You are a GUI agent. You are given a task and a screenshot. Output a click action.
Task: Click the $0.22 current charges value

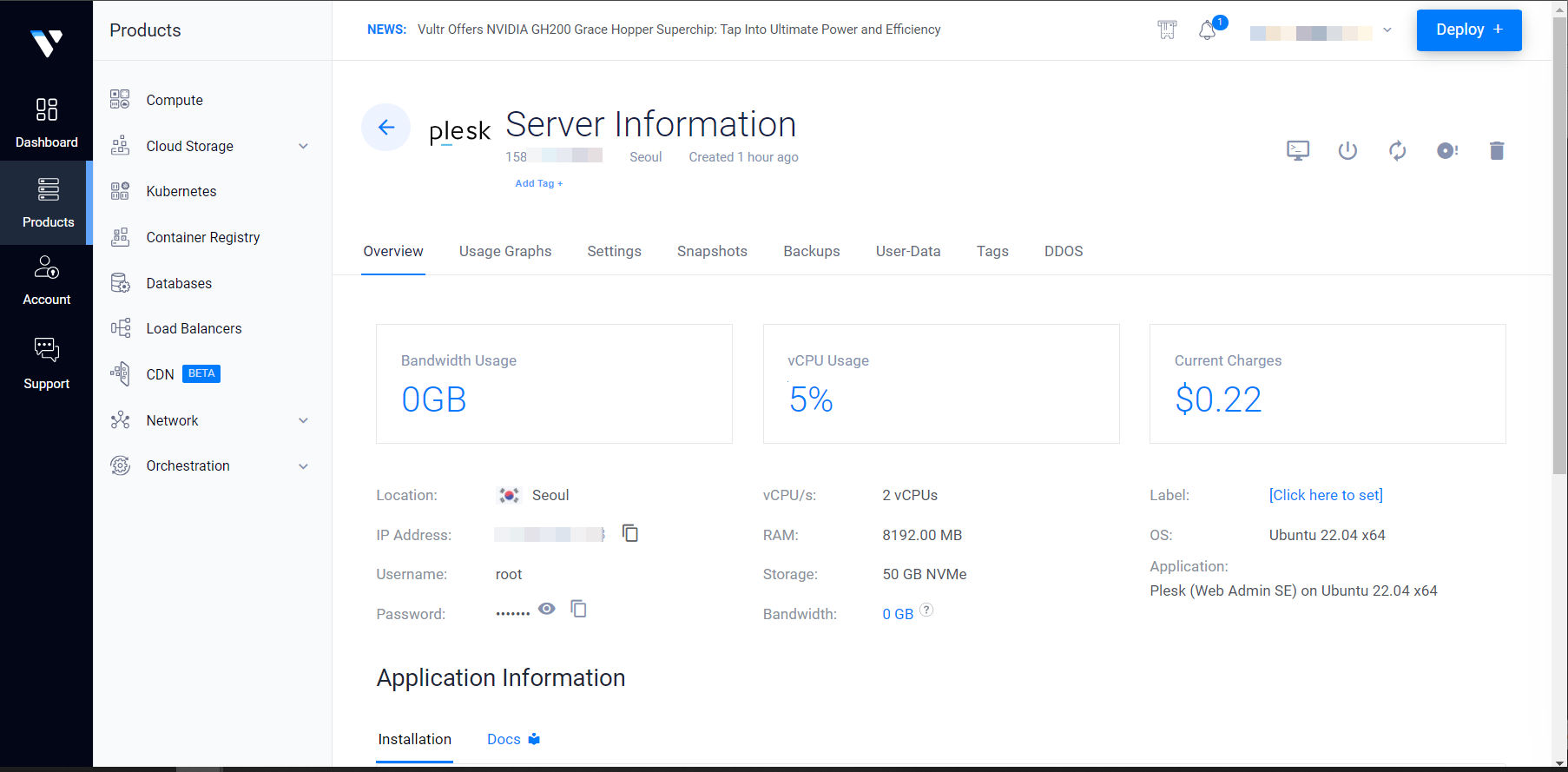coord(1218,399)
